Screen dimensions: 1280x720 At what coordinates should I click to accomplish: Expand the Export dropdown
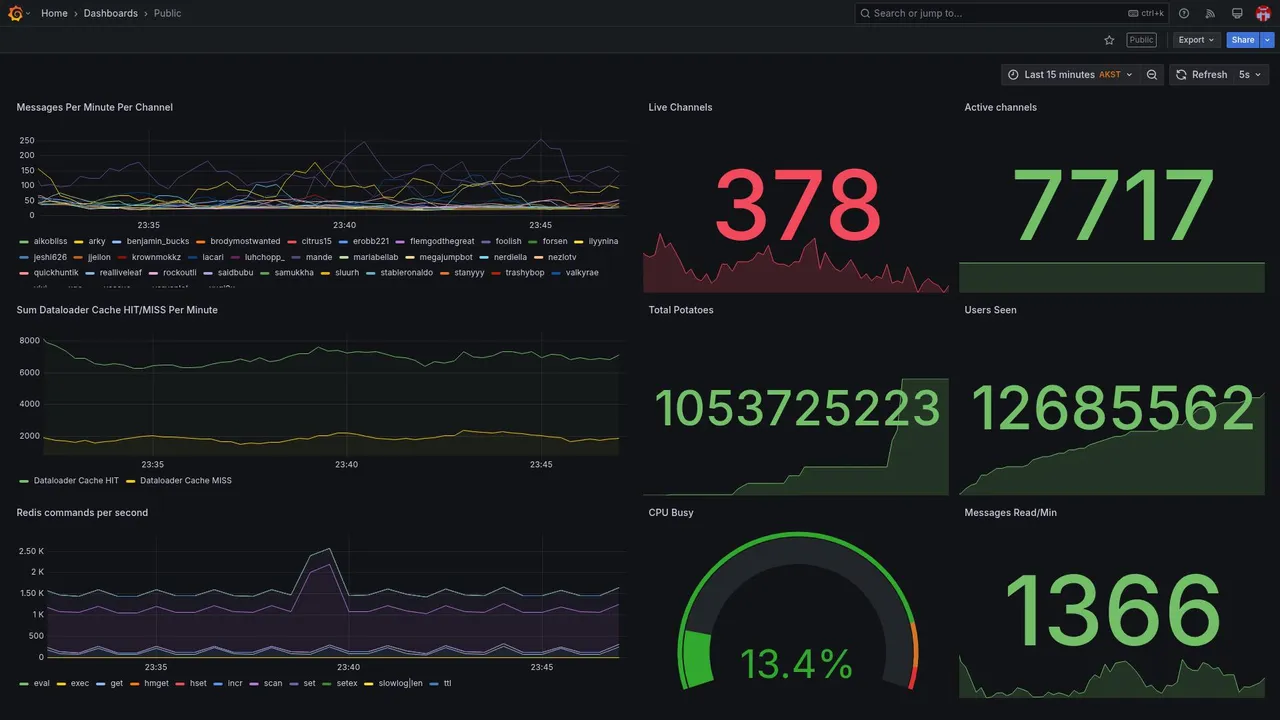click(x=1196, y=40)
